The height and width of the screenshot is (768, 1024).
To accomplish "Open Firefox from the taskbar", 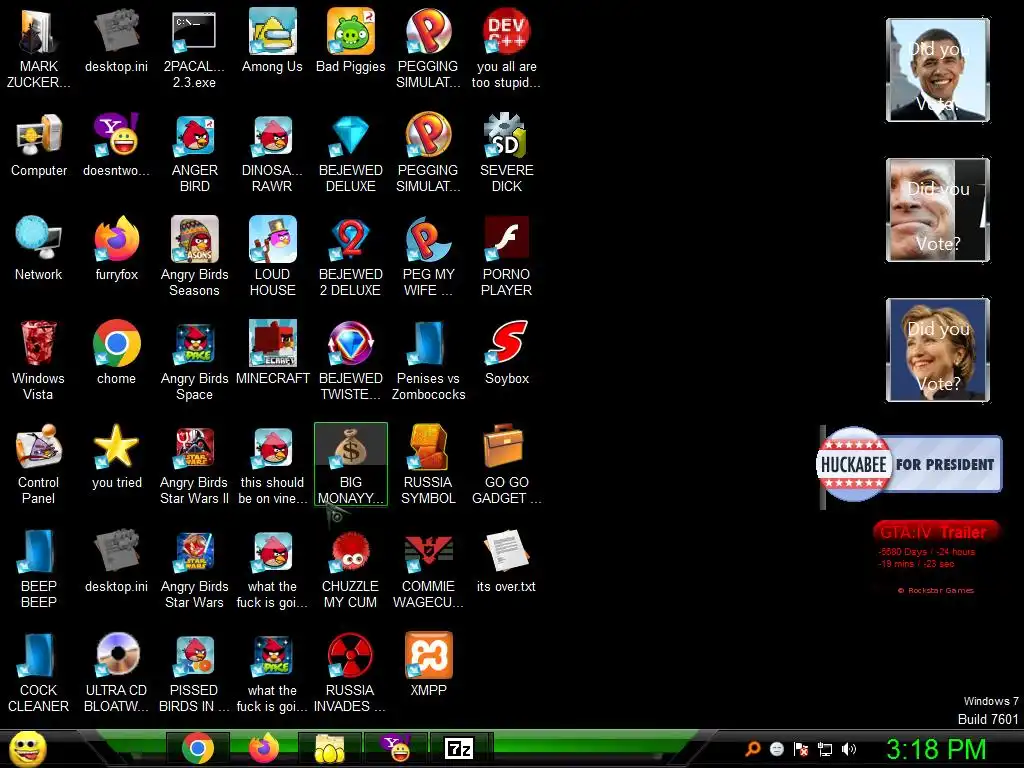I will coord(264,748).
